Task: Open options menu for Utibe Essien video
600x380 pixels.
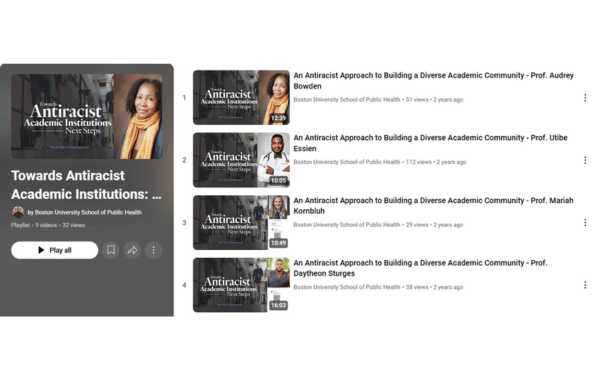Action: pyautogui.click(x=585, y=160)
